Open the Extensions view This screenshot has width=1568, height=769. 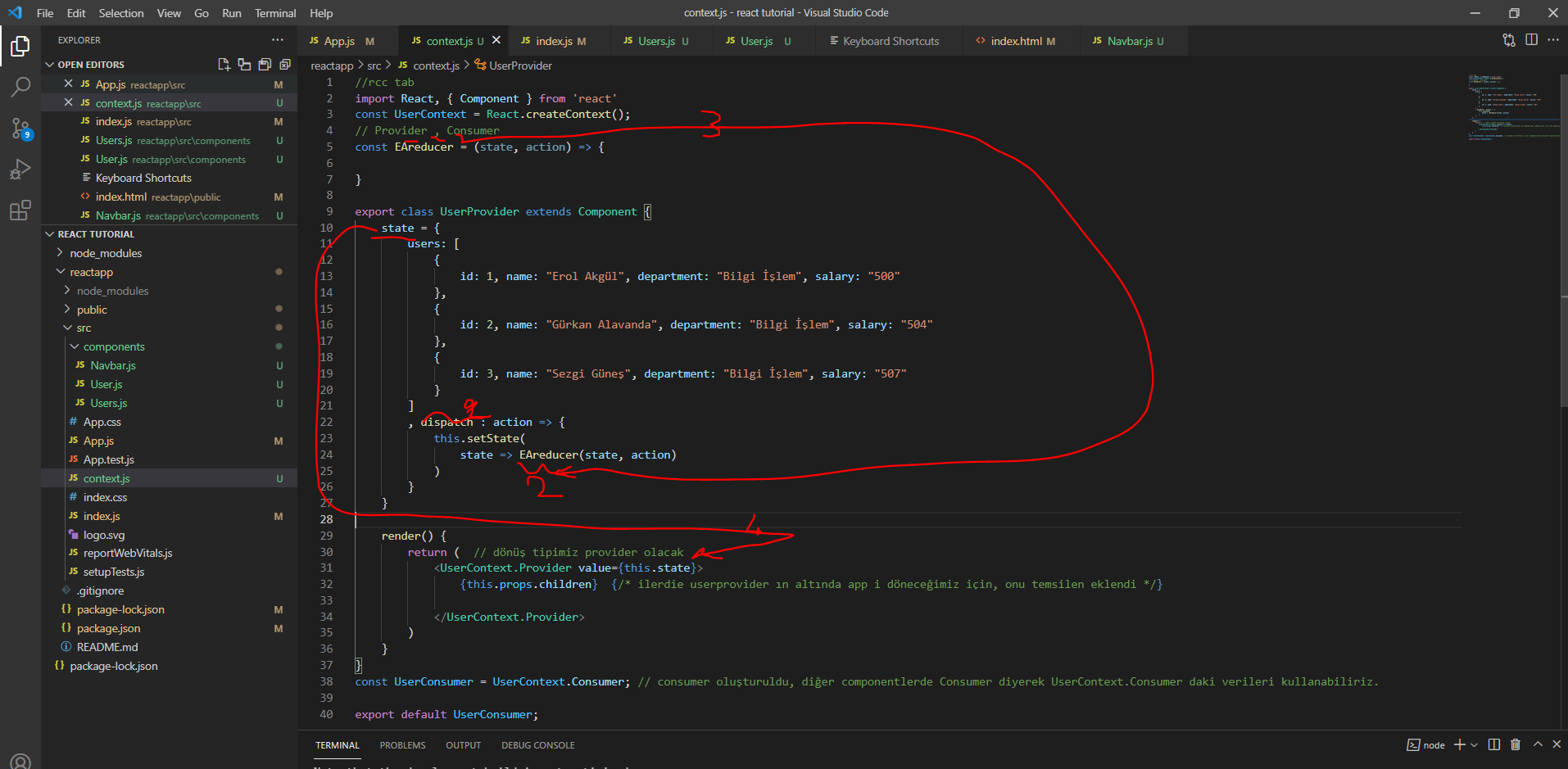pyautogui.click(x=20, y=210)
